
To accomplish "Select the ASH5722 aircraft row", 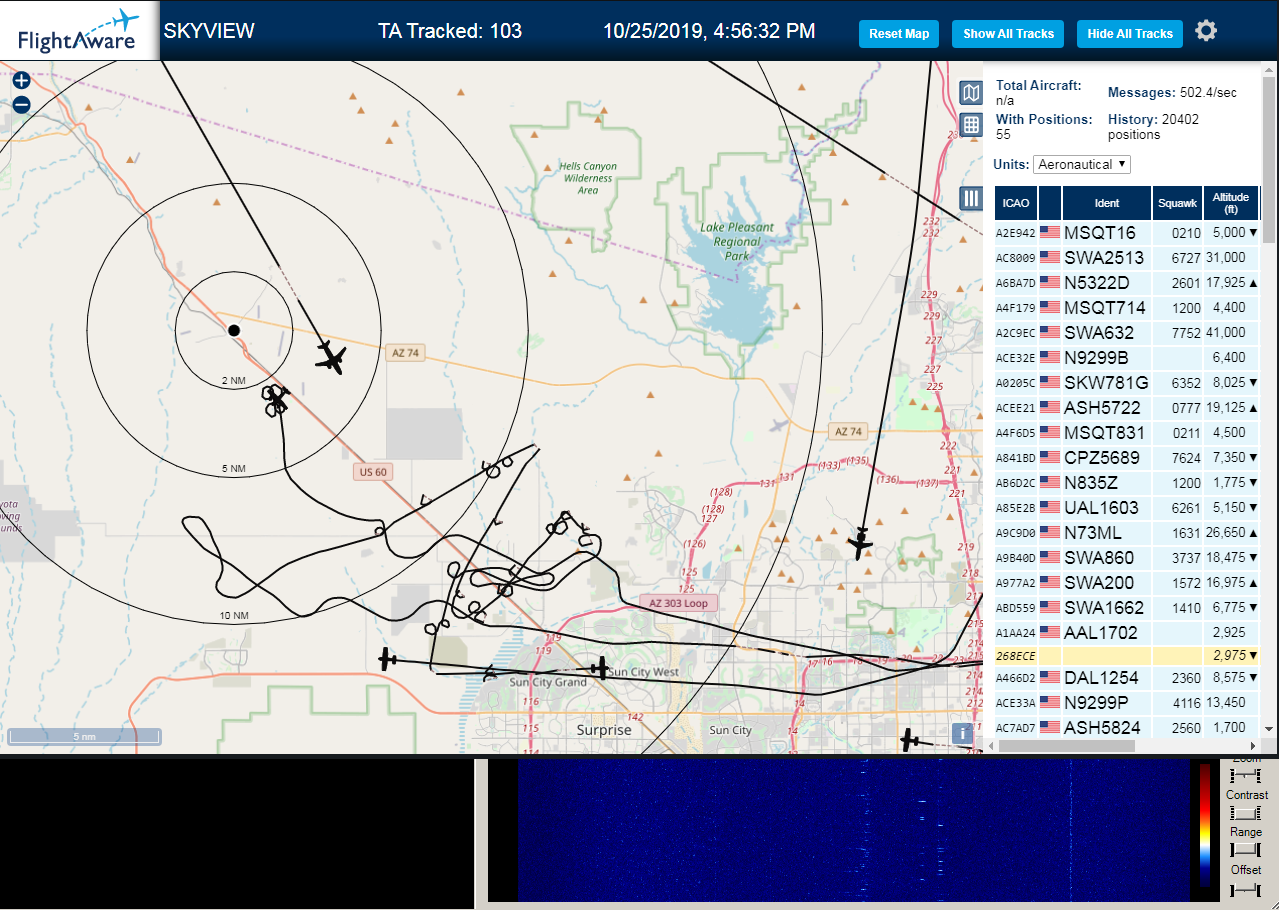I will [x=1127, y=407].
